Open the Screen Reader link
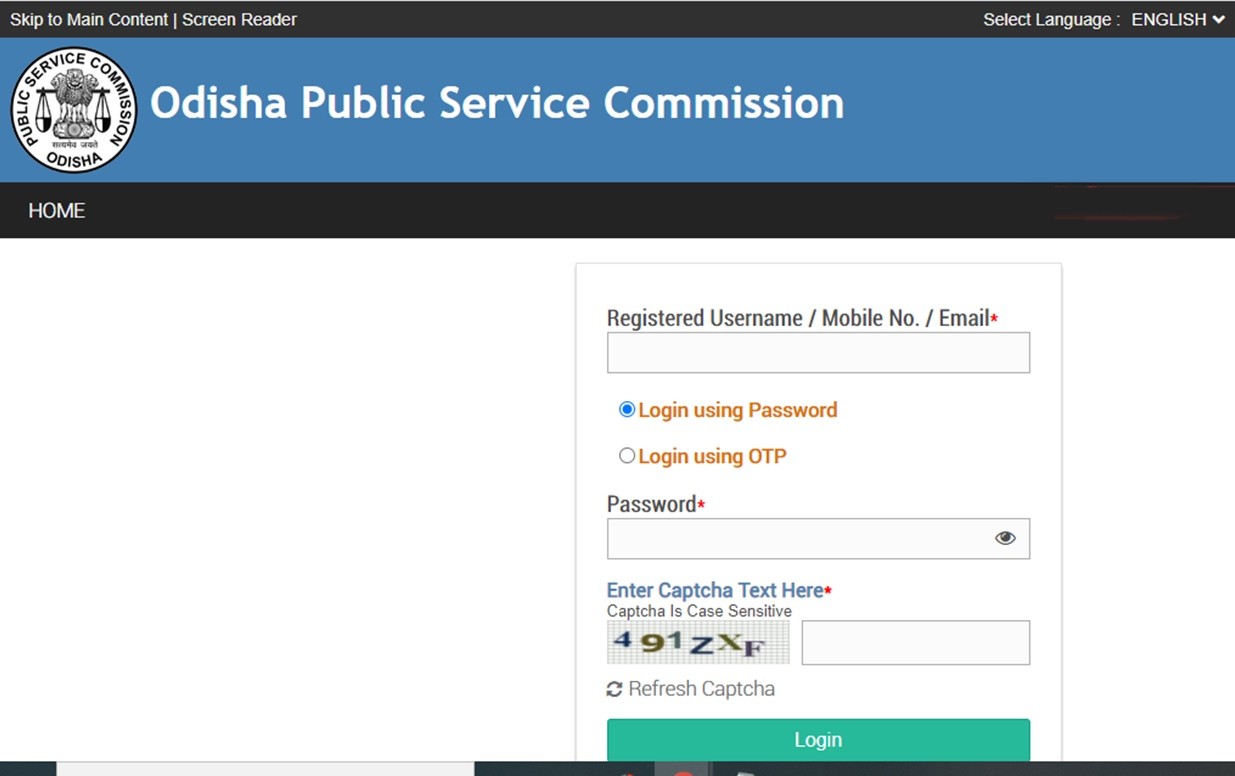 point(239,19)
